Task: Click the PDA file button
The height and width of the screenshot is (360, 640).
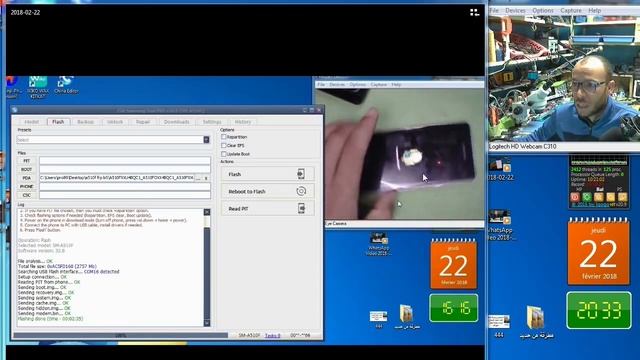Action: click(27, 178)
